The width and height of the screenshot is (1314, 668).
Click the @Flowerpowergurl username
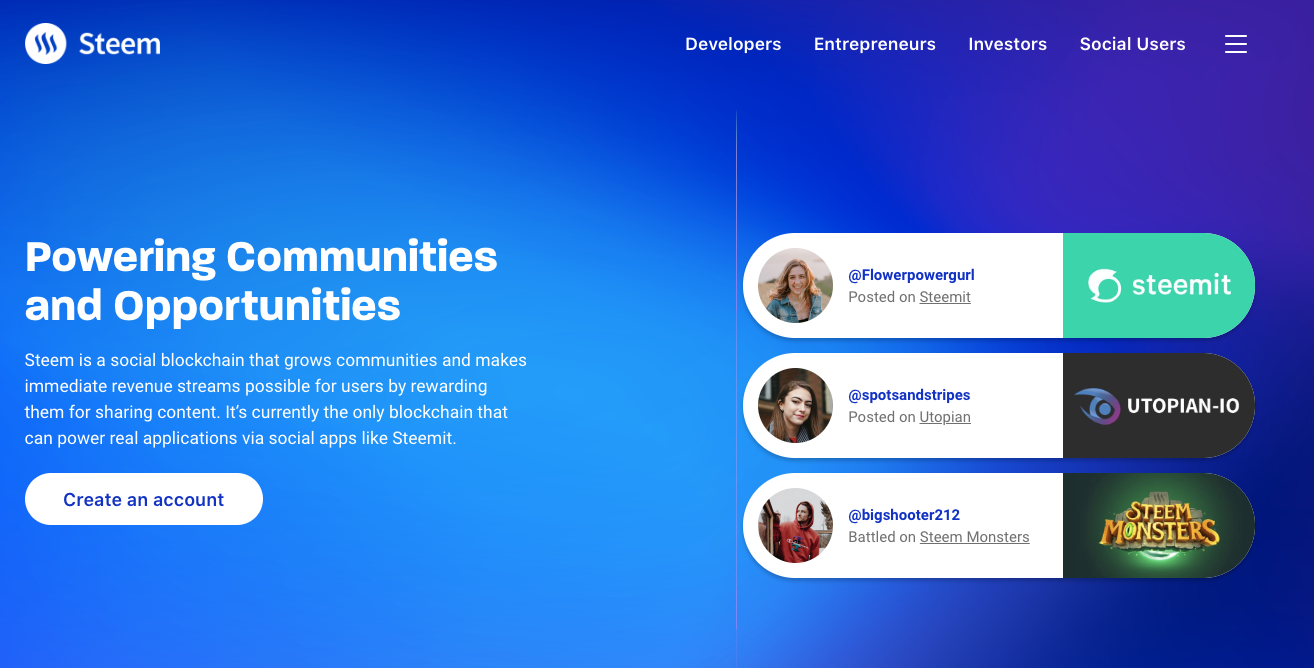[911, 275]
